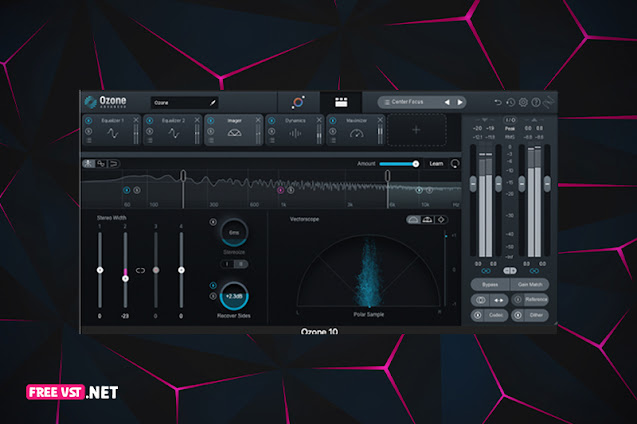637x424 pixels.
Task: Toggle power for the Equalizer 2 module
Action: pyautogui.click(x=150, y=121)
